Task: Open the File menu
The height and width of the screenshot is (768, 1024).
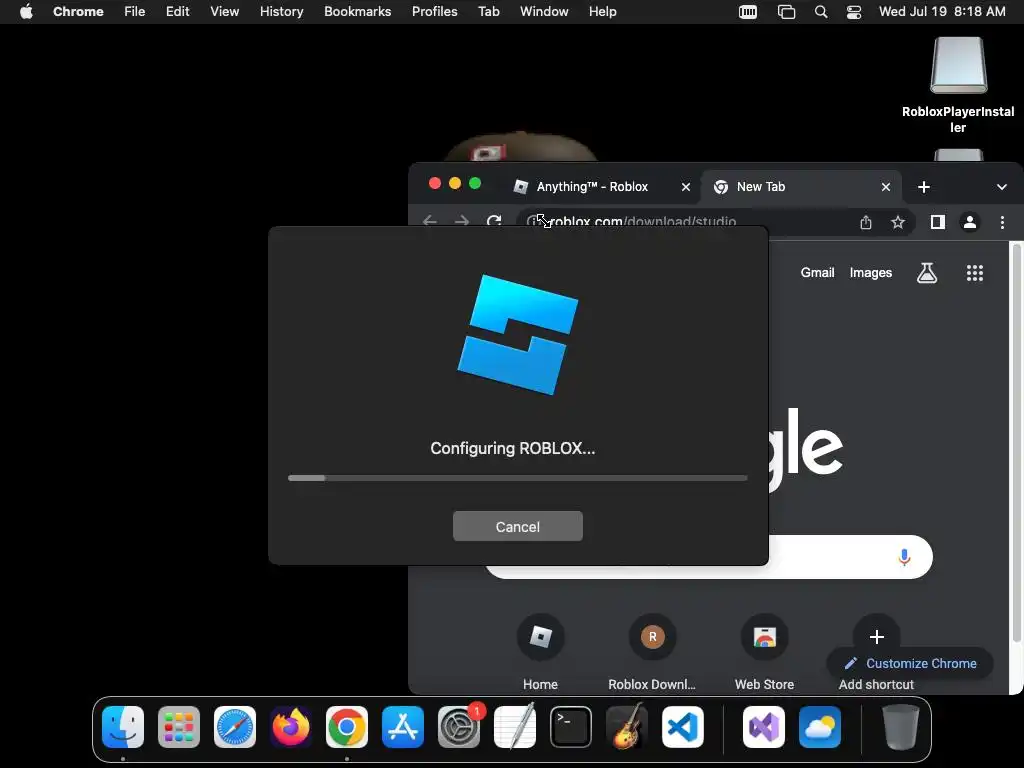Action: point(135,12)
